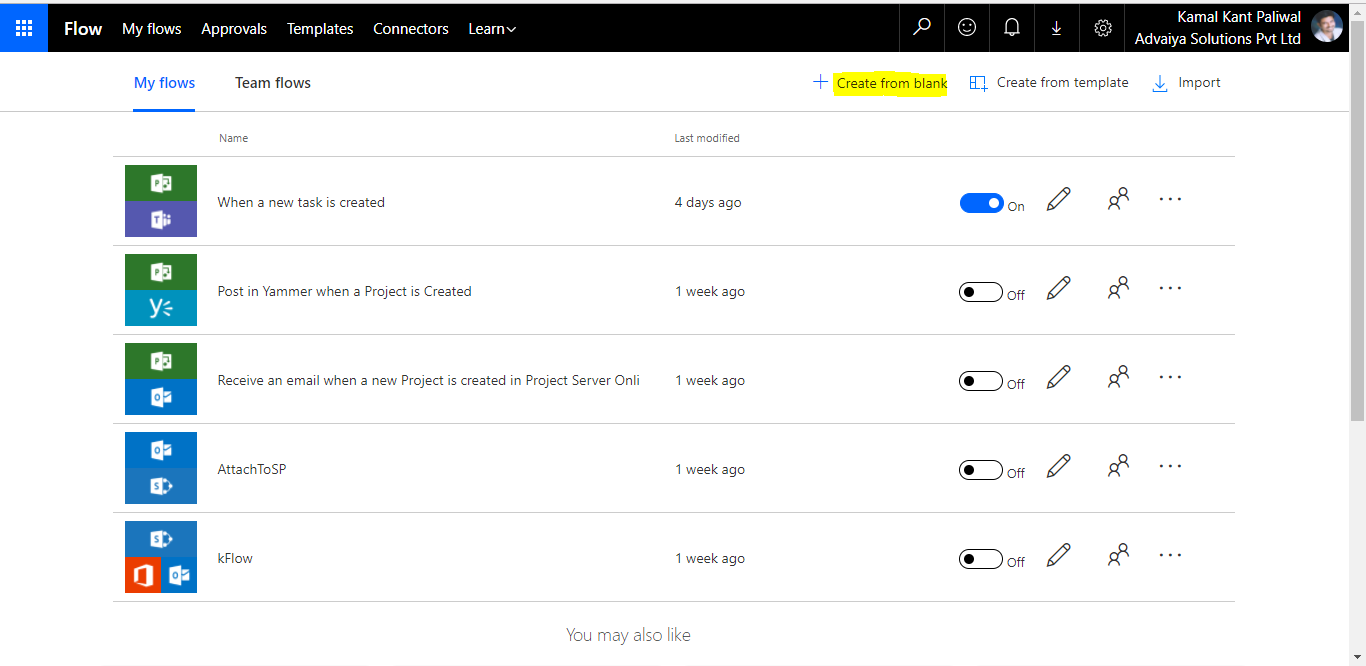Click the Name column header
1366x666 pixels.
[234, 138]
